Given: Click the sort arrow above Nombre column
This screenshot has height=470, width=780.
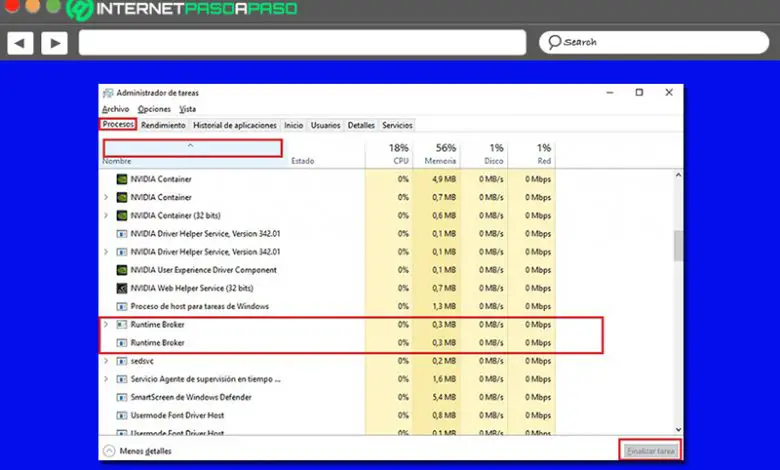Looking at the screenshot, I should pyautogui.click(x=190, y=146).
